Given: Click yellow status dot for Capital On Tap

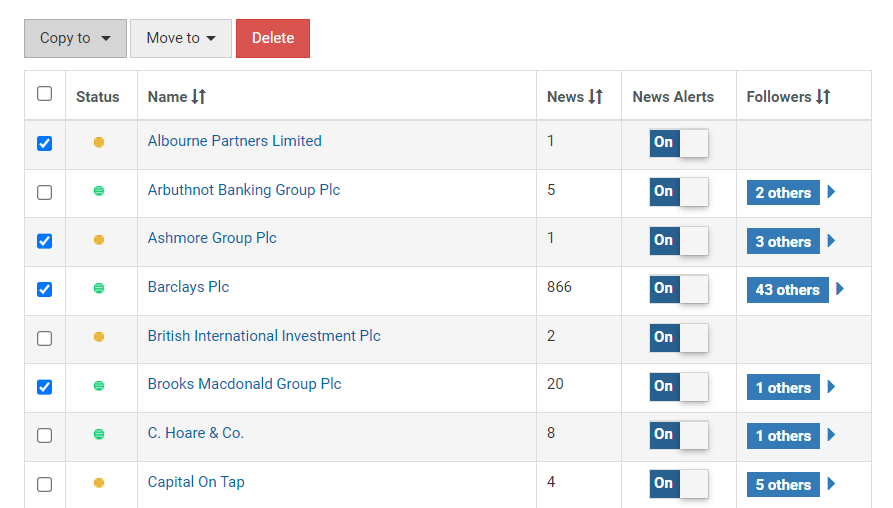Looking at the screenshot, I should 99,483.
